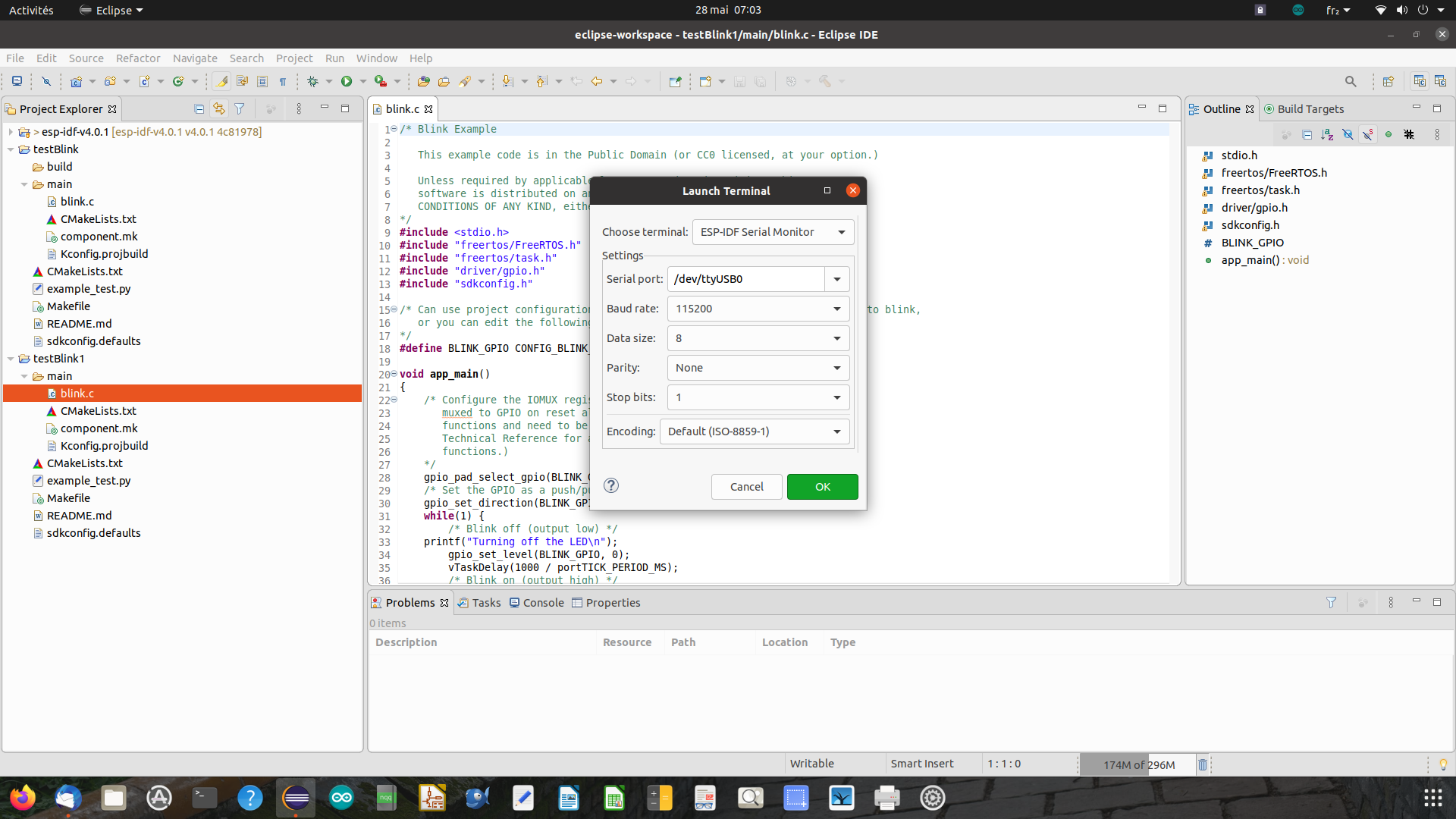Run the current project with the Run icon
The height and width of the screenshot is (819, 1456).
click(347, 81)
